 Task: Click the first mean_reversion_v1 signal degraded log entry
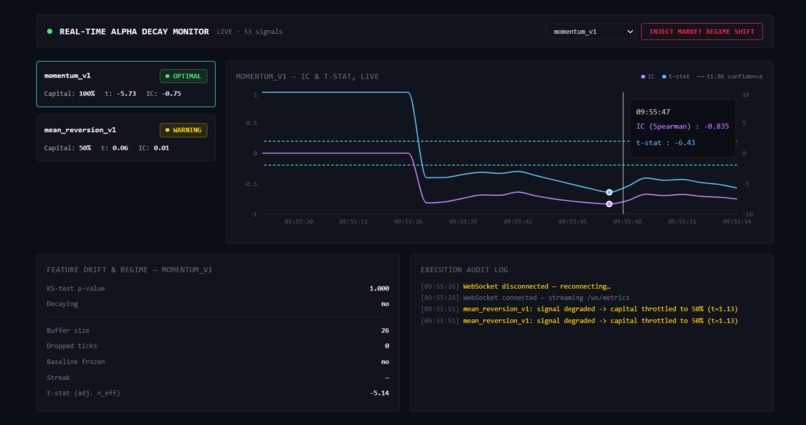coord(579,309)
